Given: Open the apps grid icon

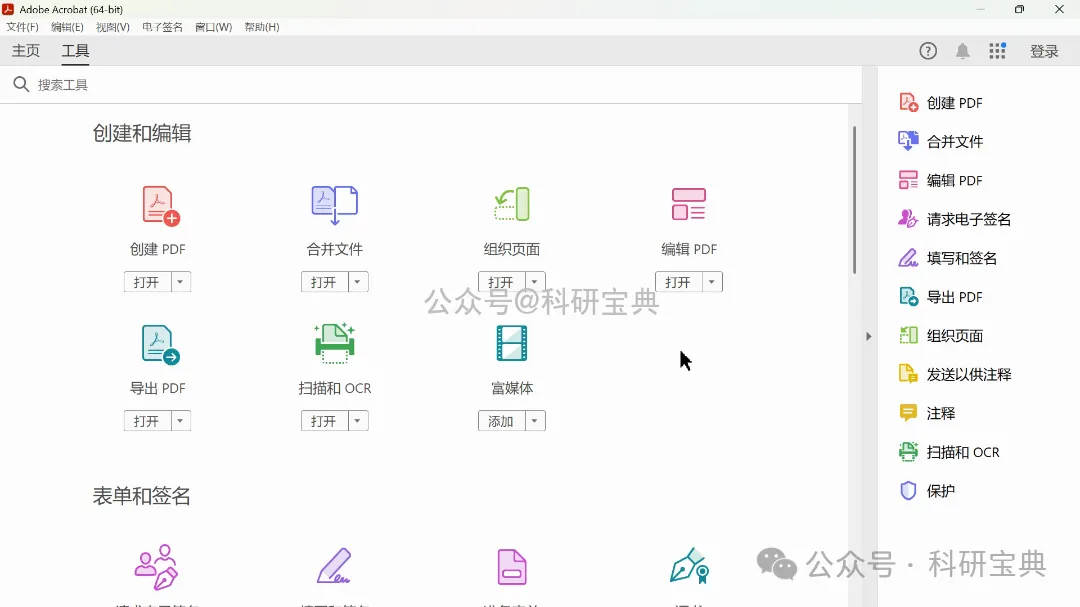Looking at the screenshot, I should click(x=997, y=51).
